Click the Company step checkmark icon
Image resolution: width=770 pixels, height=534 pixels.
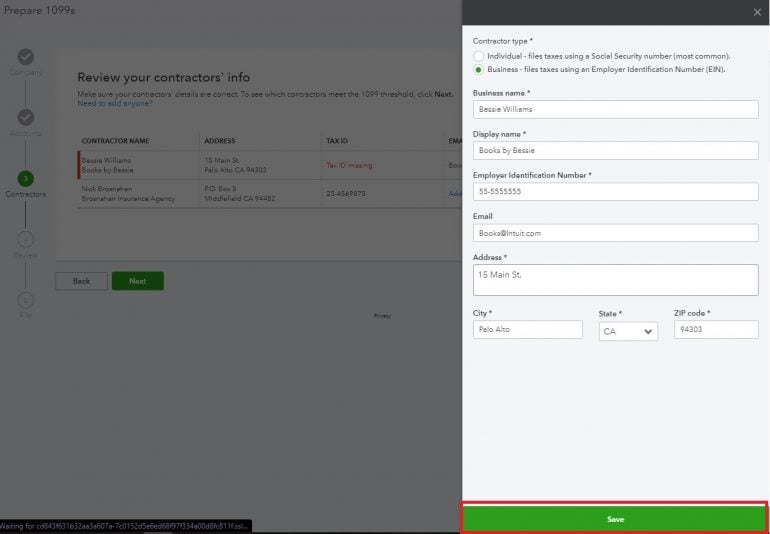tap(26, 57)
